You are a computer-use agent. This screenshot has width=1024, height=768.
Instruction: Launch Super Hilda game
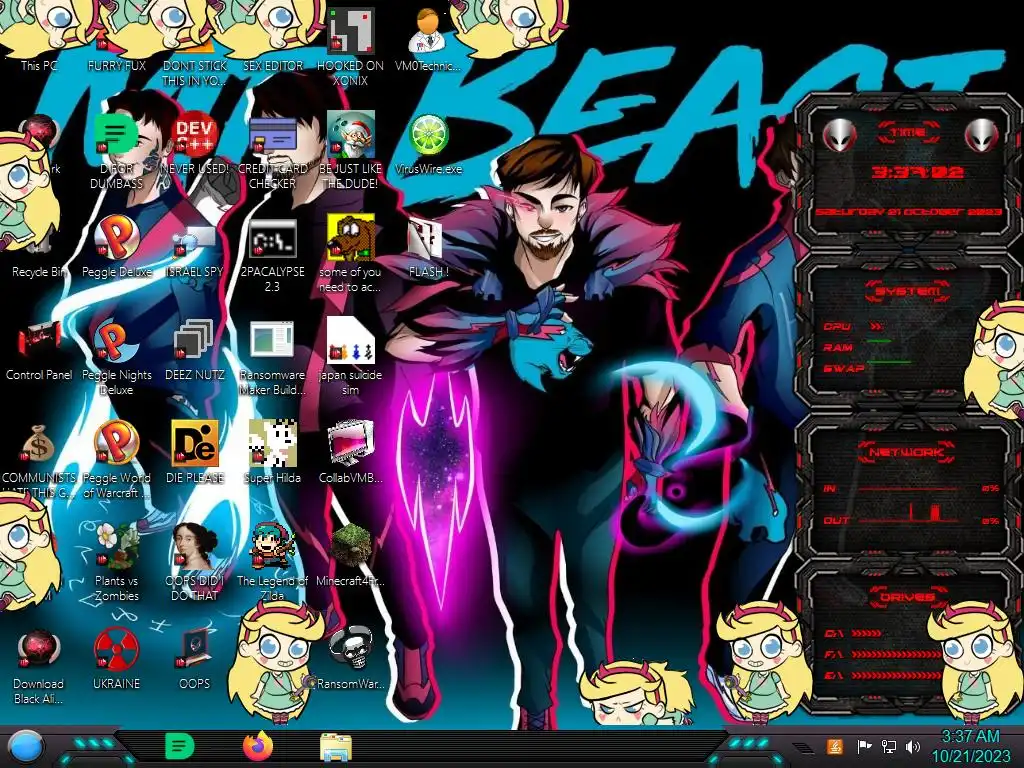click(x=272, y=453)
